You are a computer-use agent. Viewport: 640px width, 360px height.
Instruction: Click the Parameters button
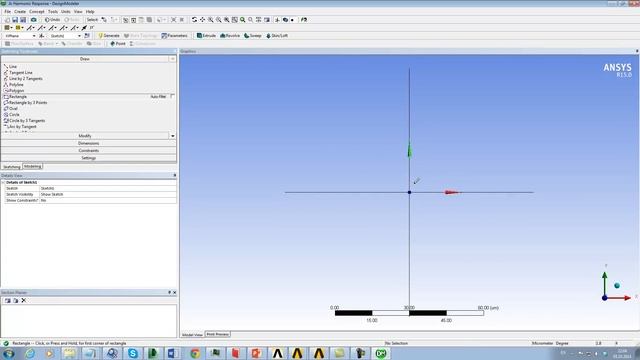point(175,36)
